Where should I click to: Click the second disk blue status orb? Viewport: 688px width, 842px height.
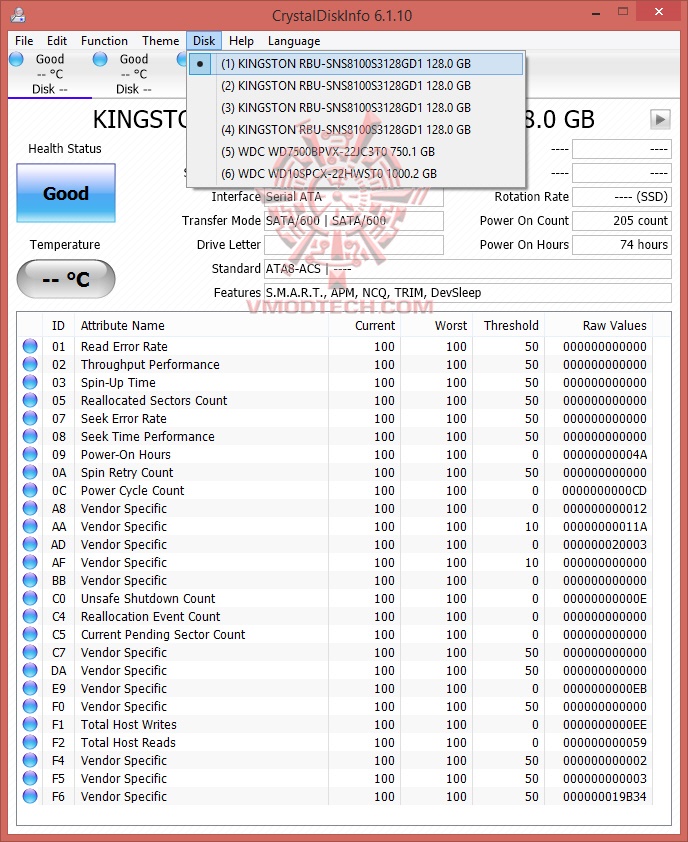[100, 59]
